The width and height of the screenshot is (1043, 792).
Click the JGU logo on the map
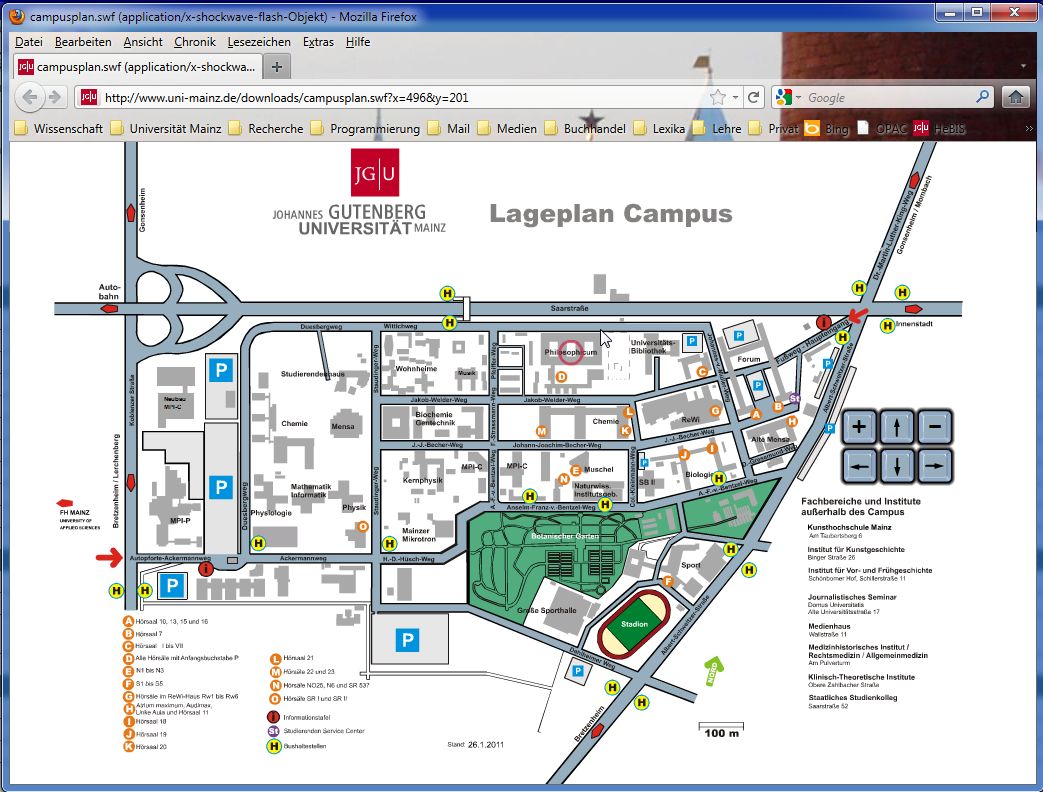tap(375, 173)
